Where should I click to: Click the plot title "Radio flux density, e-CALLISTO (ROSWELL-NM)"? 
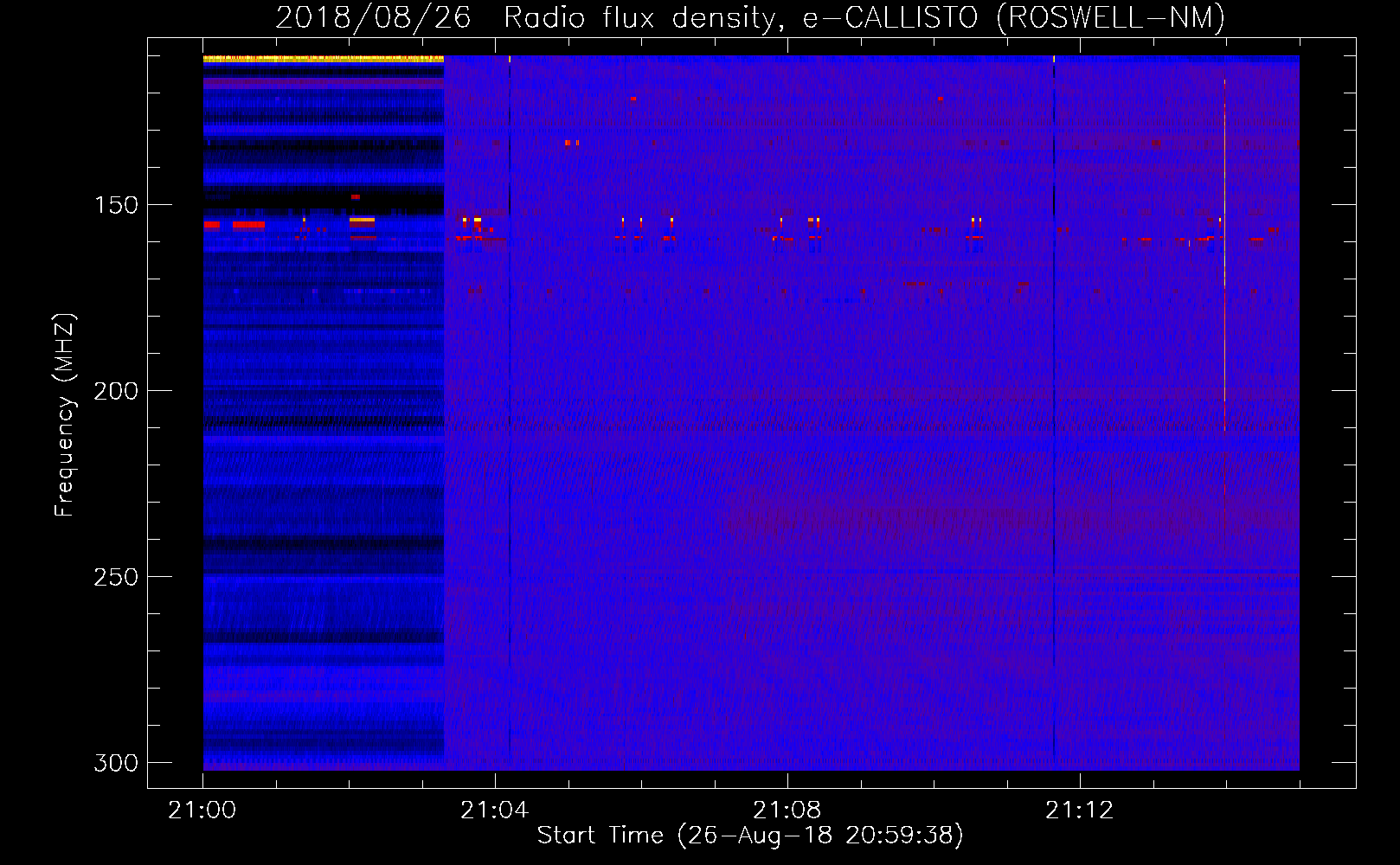click(x=864, y=17)
